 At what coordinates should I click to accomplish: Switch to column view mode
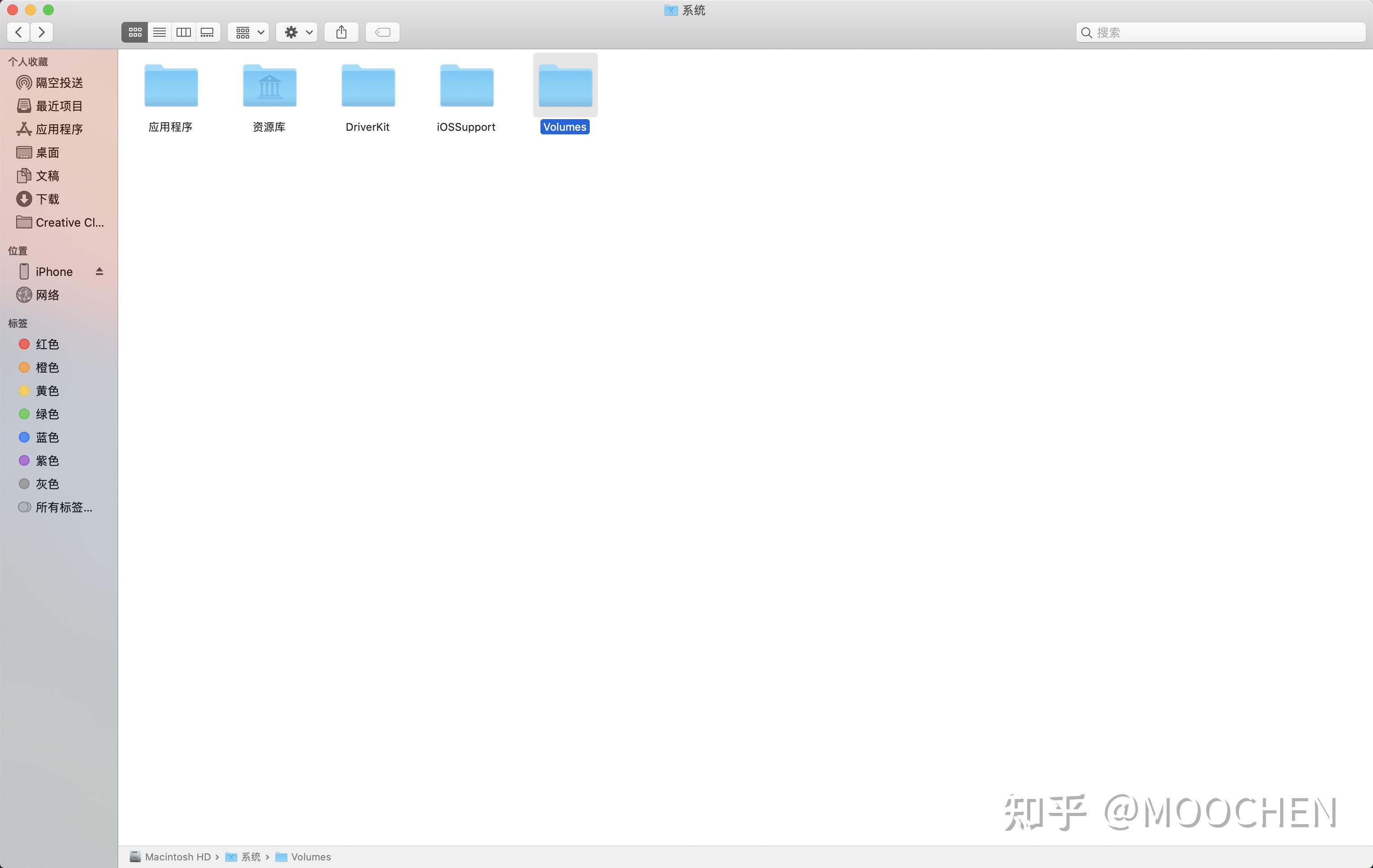[184, 33]
